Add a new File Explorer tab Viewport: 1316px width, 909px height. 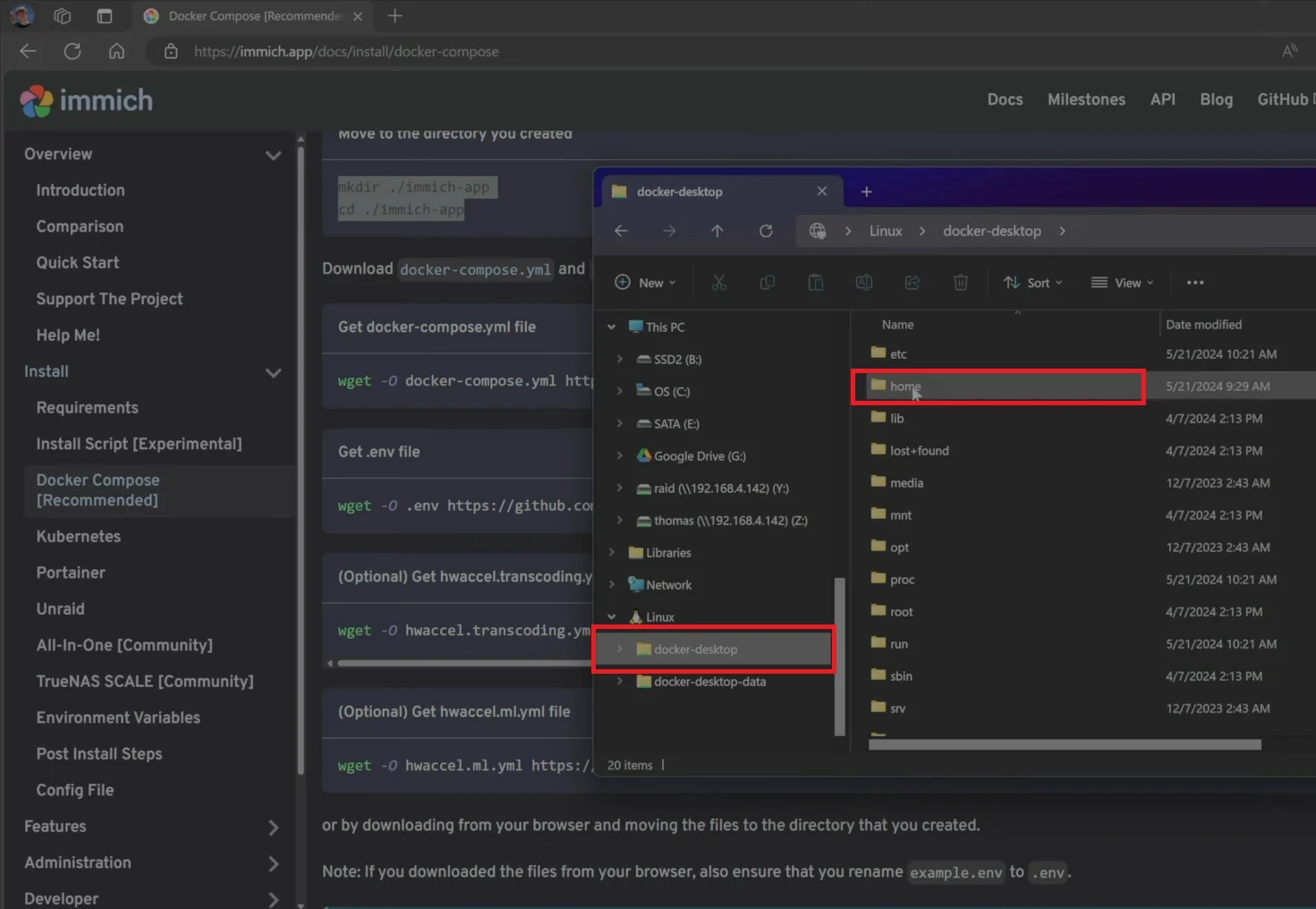click(x=866, y=191)
